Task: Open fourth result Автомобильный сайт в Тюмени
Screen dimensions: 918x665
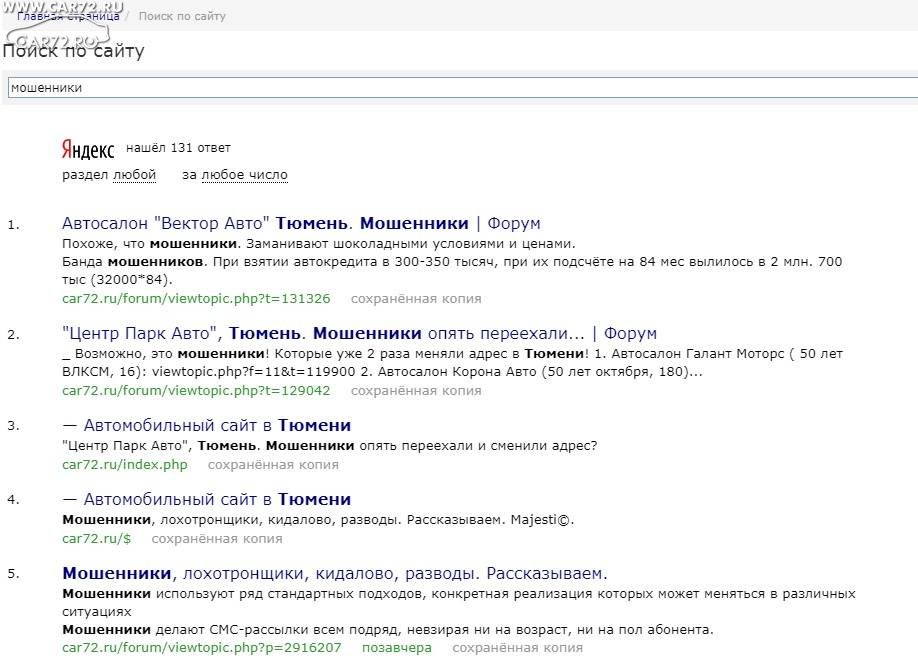Action: pyautogui.click(x=206, y=499)
